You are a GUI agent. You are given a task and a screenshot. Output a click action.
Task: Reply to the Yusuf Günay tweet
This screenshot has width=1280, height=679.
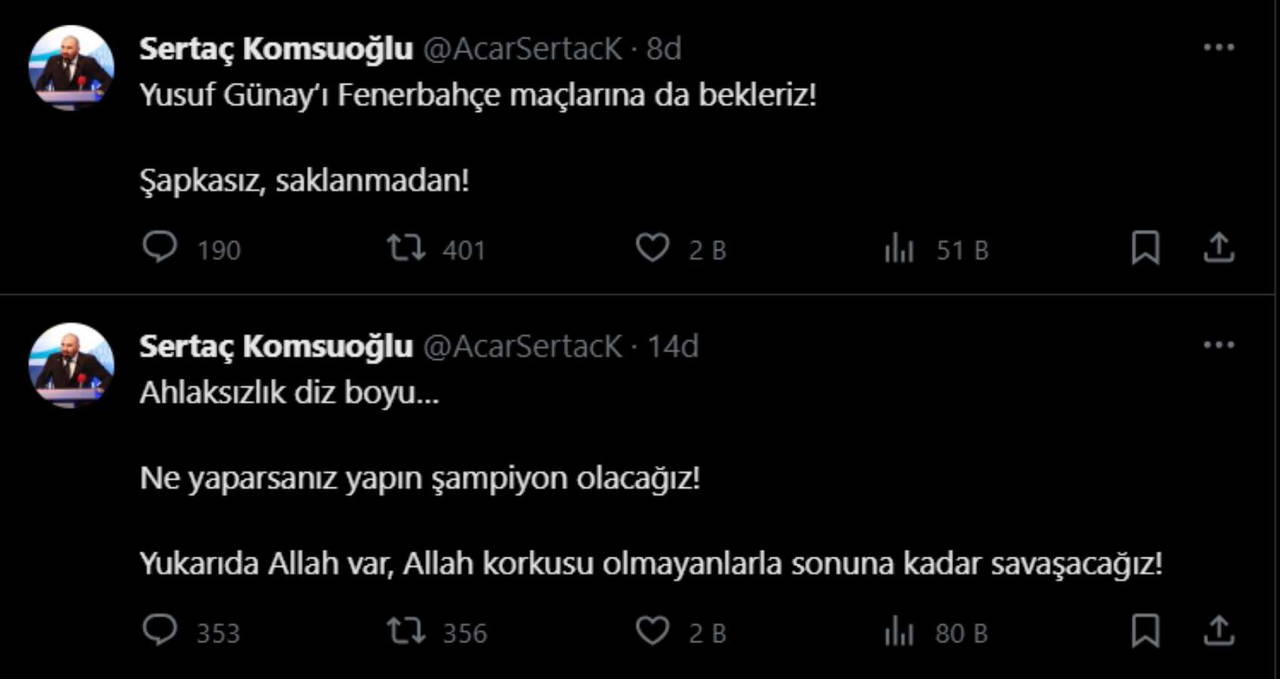tap(160, 247)
